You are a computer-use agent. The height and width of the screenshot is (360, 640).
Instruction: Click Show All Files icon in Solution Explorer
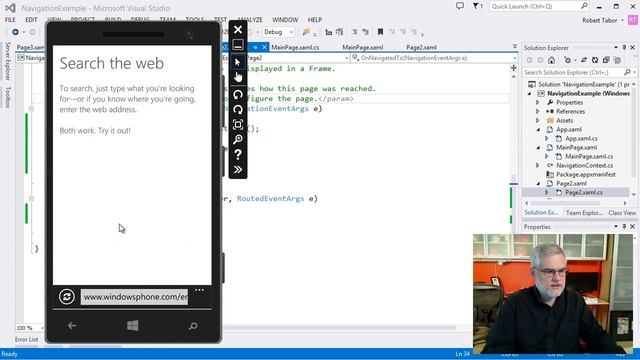click(x=617, y=60)
